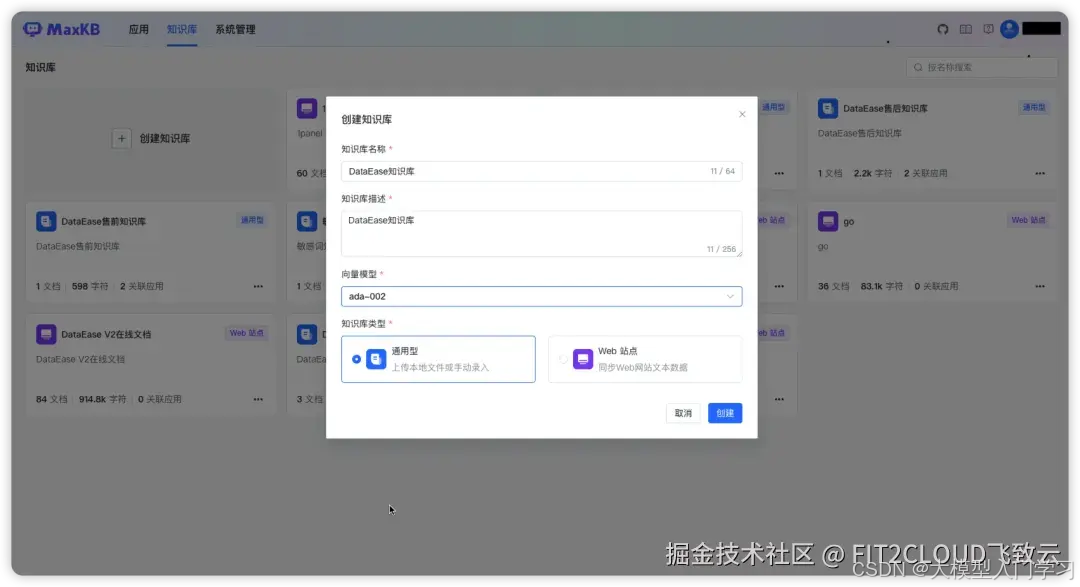Image resolution: width=1080 pixels, height=587 pixels.
Task: Click the MaxKB logo
Action: [x=61, y=29]
